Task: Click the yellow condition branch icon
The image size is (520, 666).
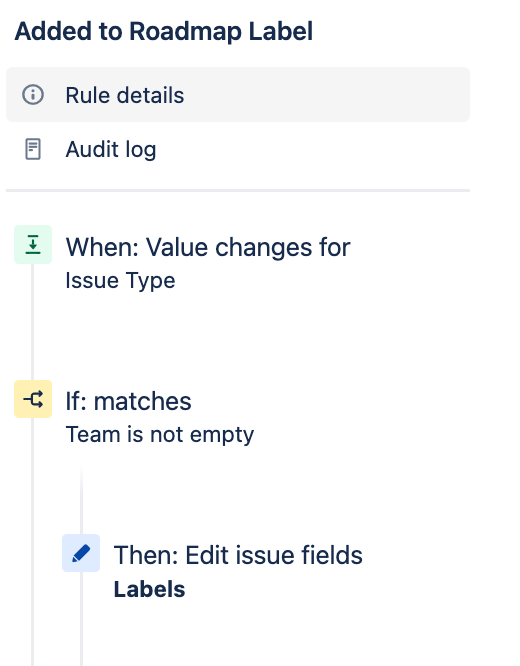Action: pos(33,399)
